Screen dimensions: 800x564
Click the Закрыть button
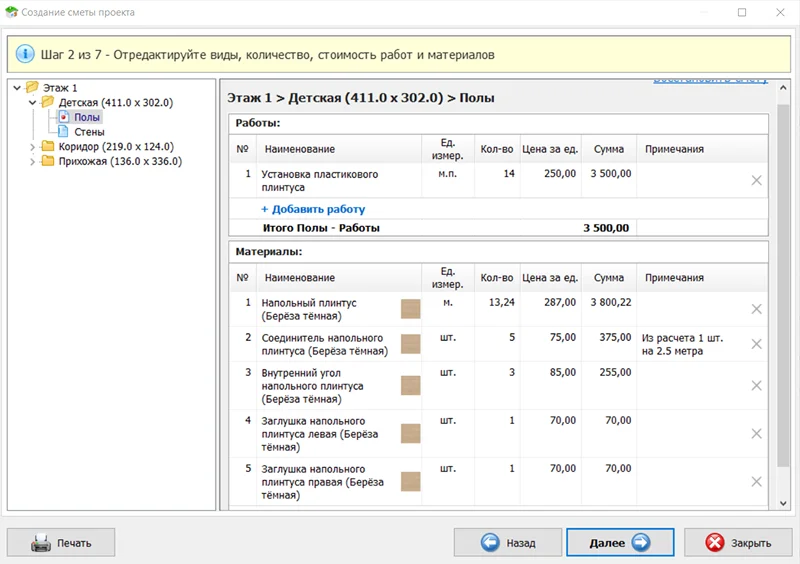click(738, 543)
